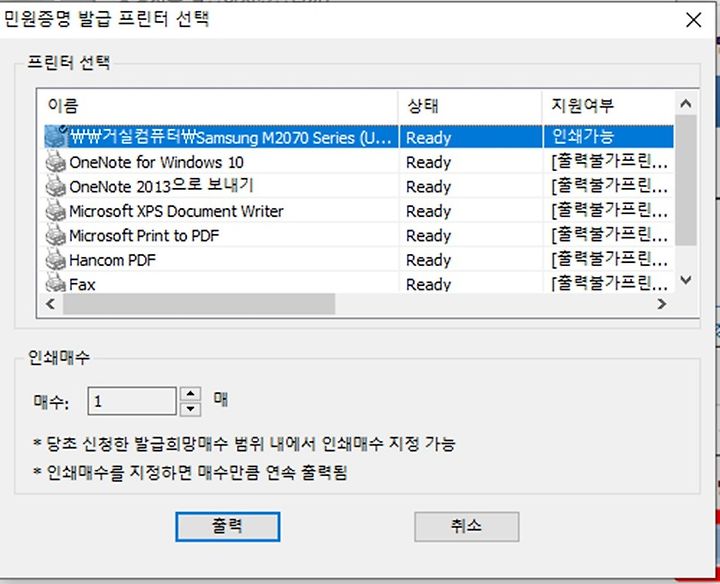Click Ready status of Hancom PDF
The image size is (720, 584).
pos(428,260)
